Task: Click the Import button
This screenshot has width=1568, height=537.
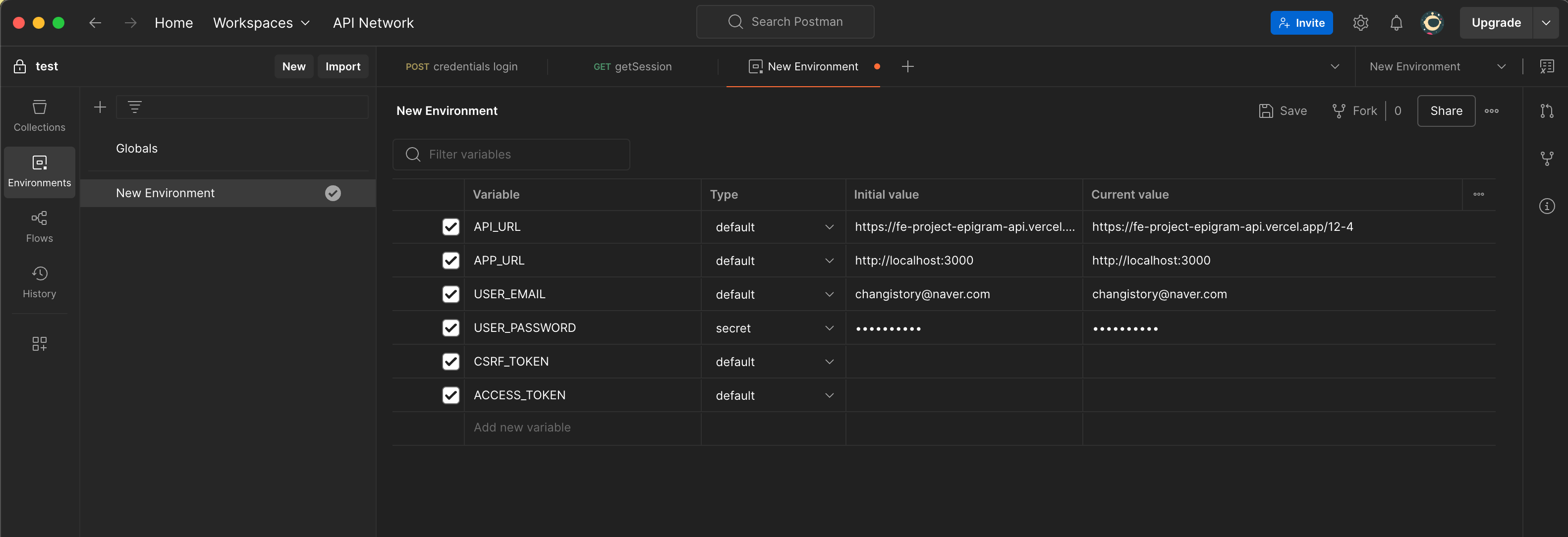Action: 343,67
